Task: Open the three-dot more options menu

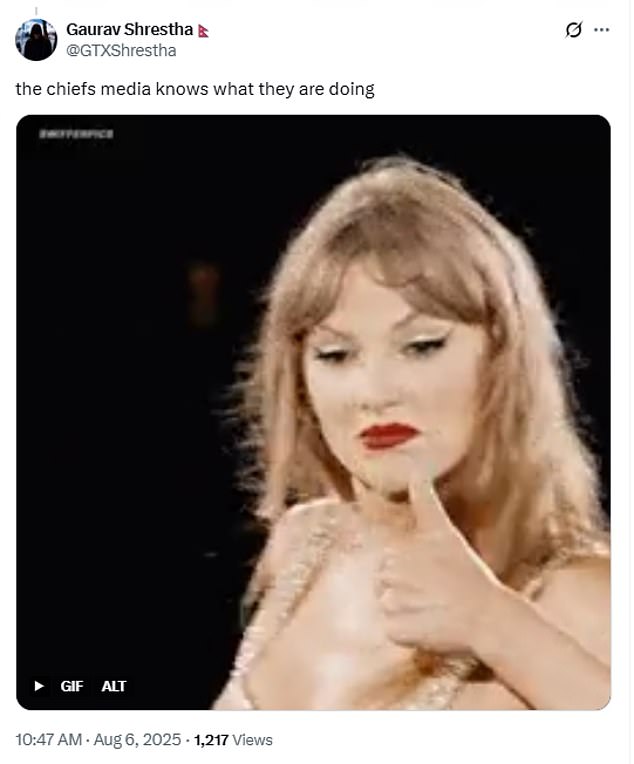Action: coord(602,30)
